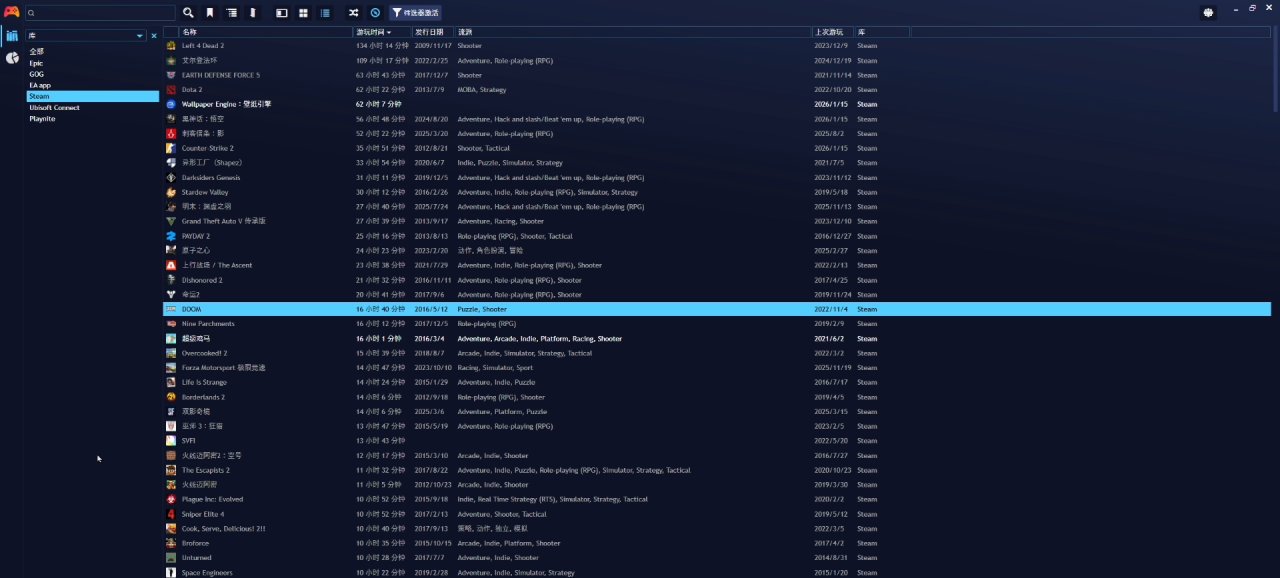
Task: Select the Dishonored 2 row
Action: (x=717, y=280)
